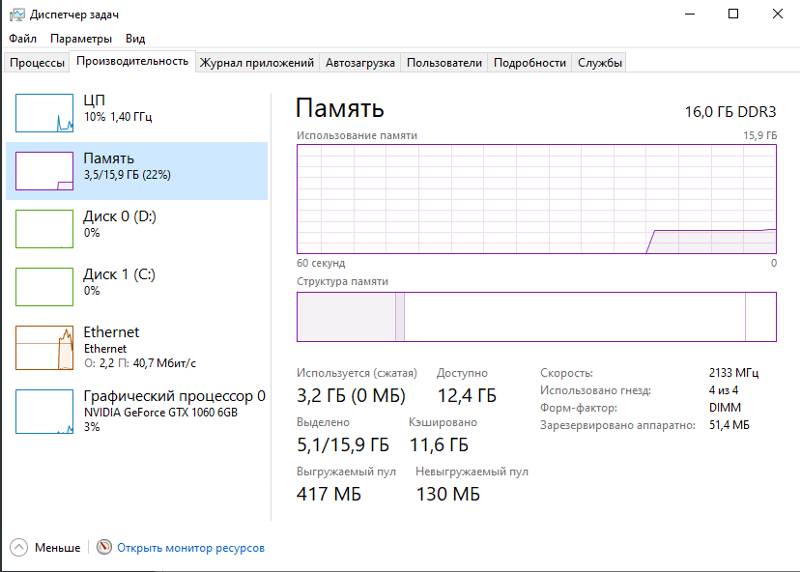Minimize the Диспетчер задач window
The image size is (800, 572).
coord(690,14)
